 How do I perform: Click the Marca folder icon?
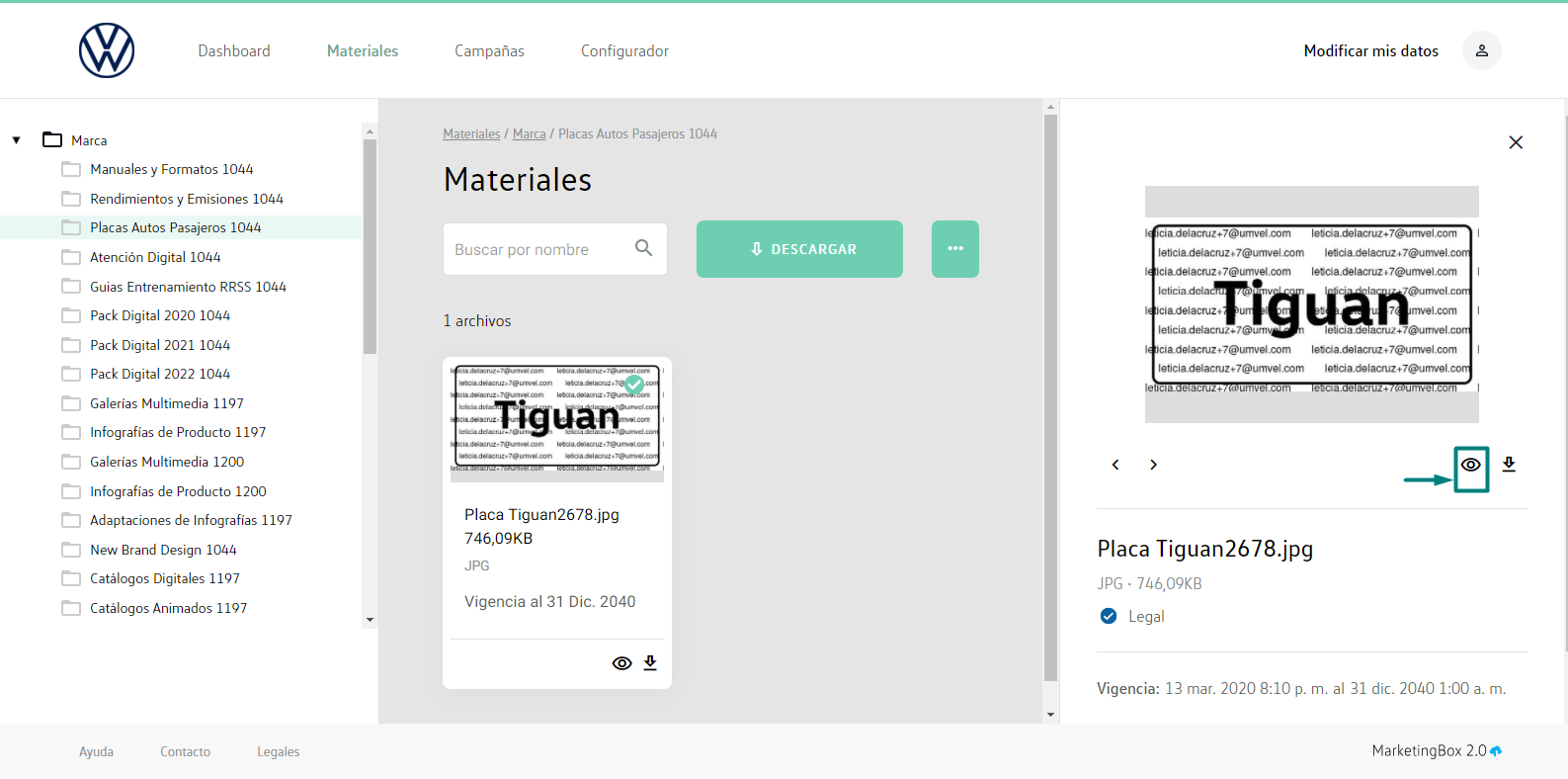(x=52, y=140)
